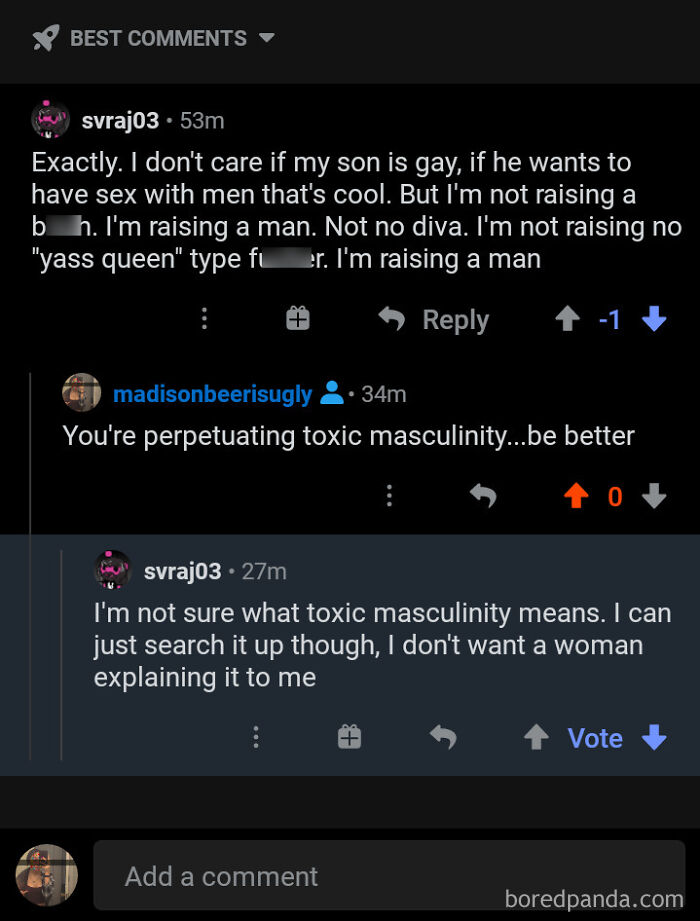Click the Add a comment field
Viewport: 700px width, 921px height.
pos(221,875)
